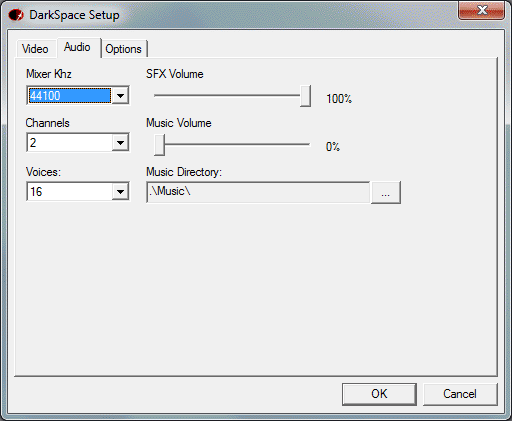Switch to the Options tab
Screen dimensions: 512x421
pos(124,49)
